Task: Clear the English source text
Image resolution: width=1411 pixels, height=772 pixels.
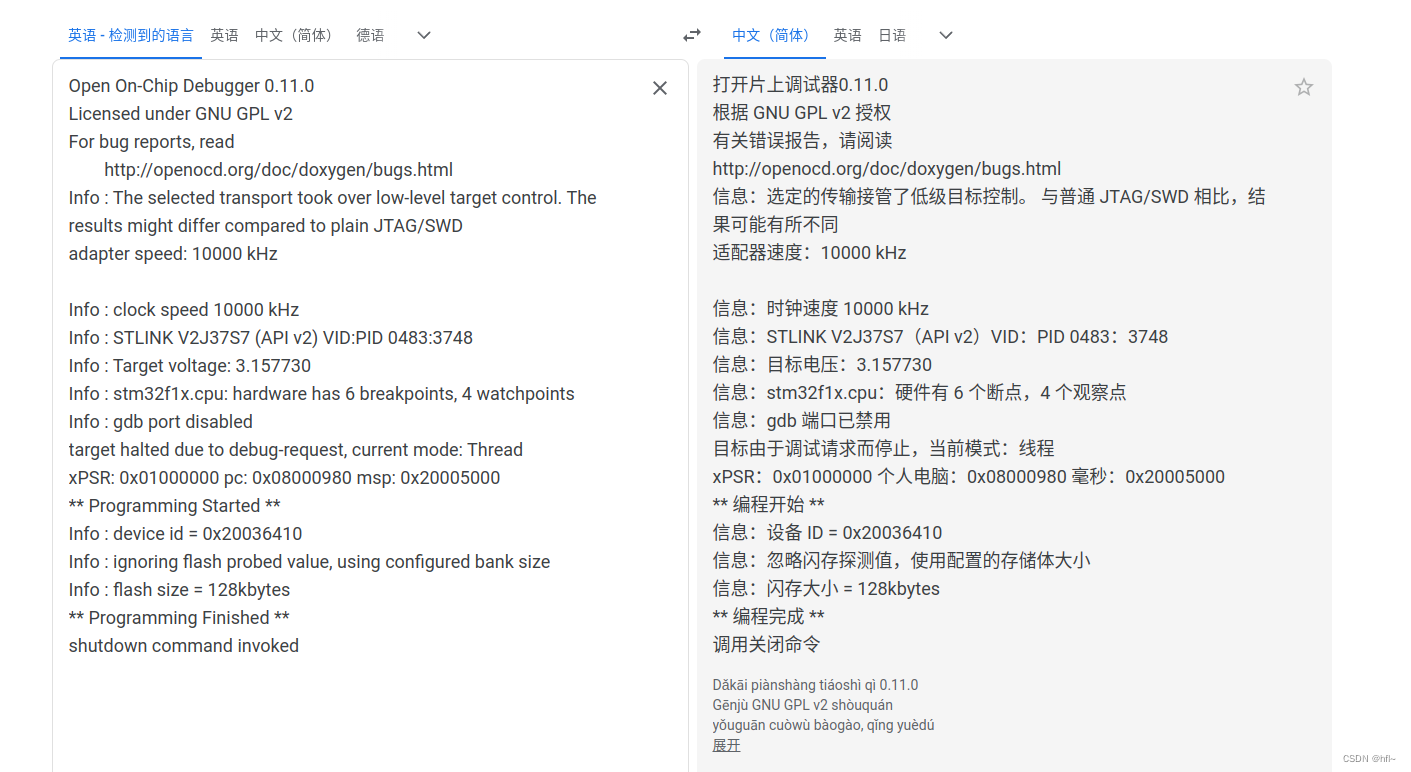Action: (659, 88)
